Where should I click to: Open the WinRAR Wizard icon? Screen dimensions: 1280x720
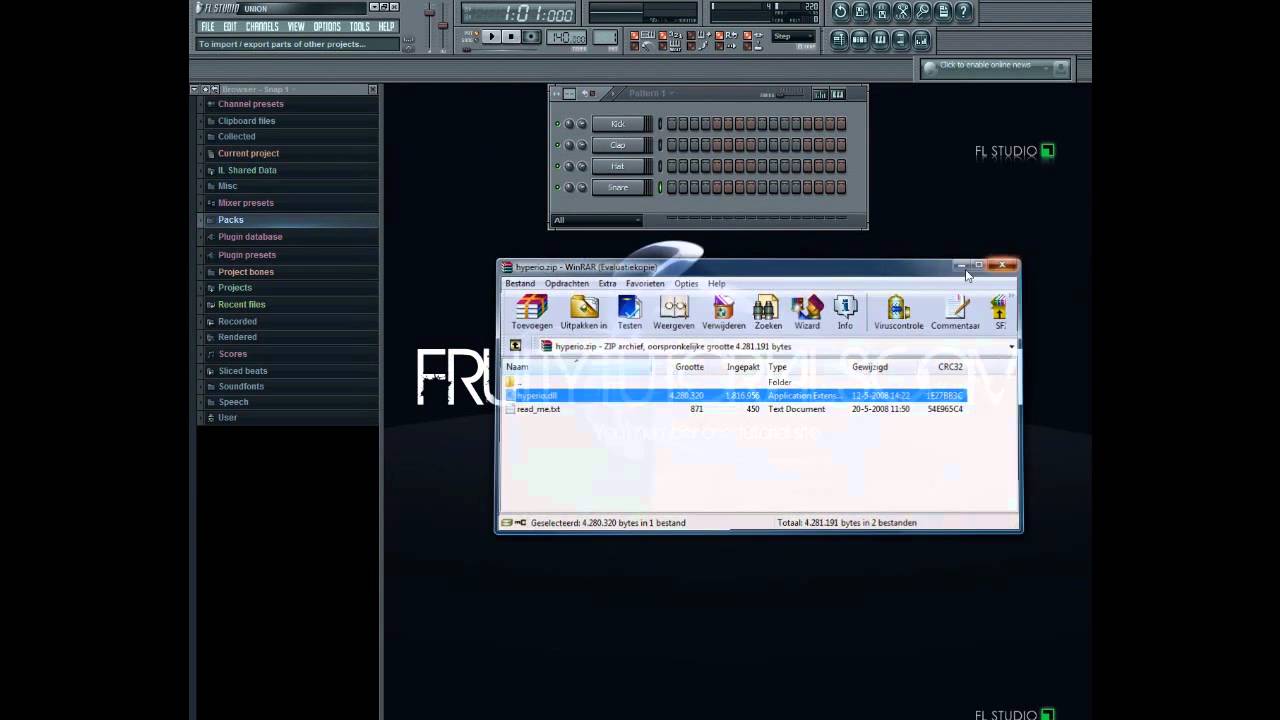tap(807, 312)
